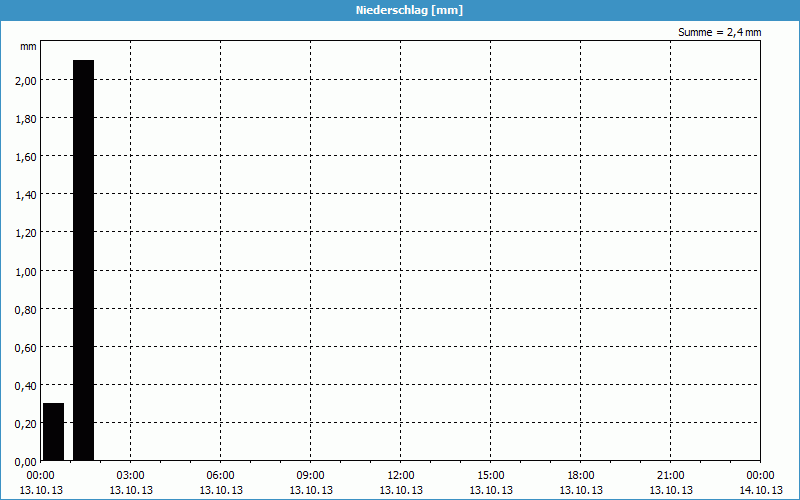Screen dimensions: 800x500
Task: Select the 0,60 y-axis value
Action: pos(26,347)
